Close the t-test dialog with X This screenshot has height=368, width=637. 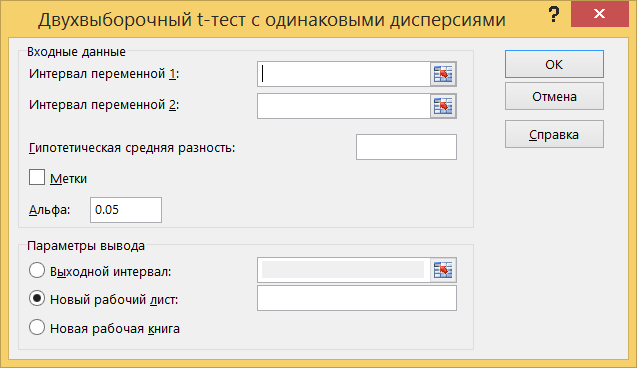(600, 14)
